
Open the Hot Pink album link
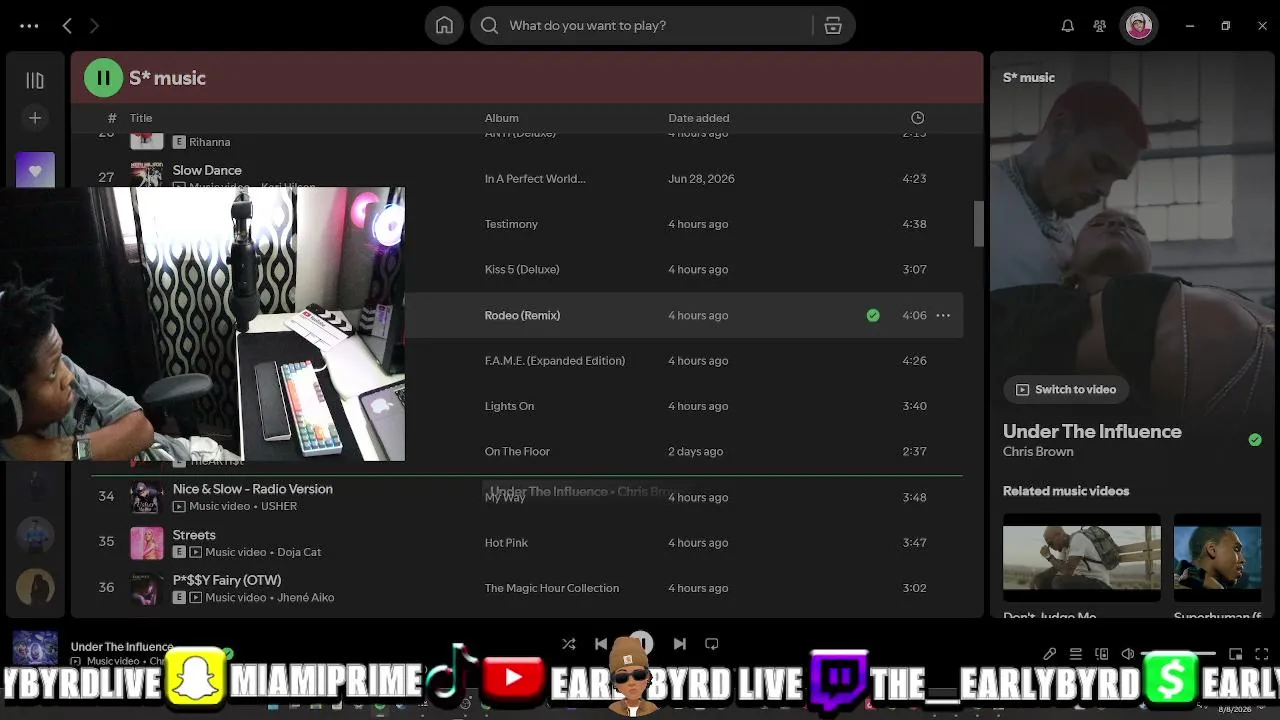coord(506,543)
